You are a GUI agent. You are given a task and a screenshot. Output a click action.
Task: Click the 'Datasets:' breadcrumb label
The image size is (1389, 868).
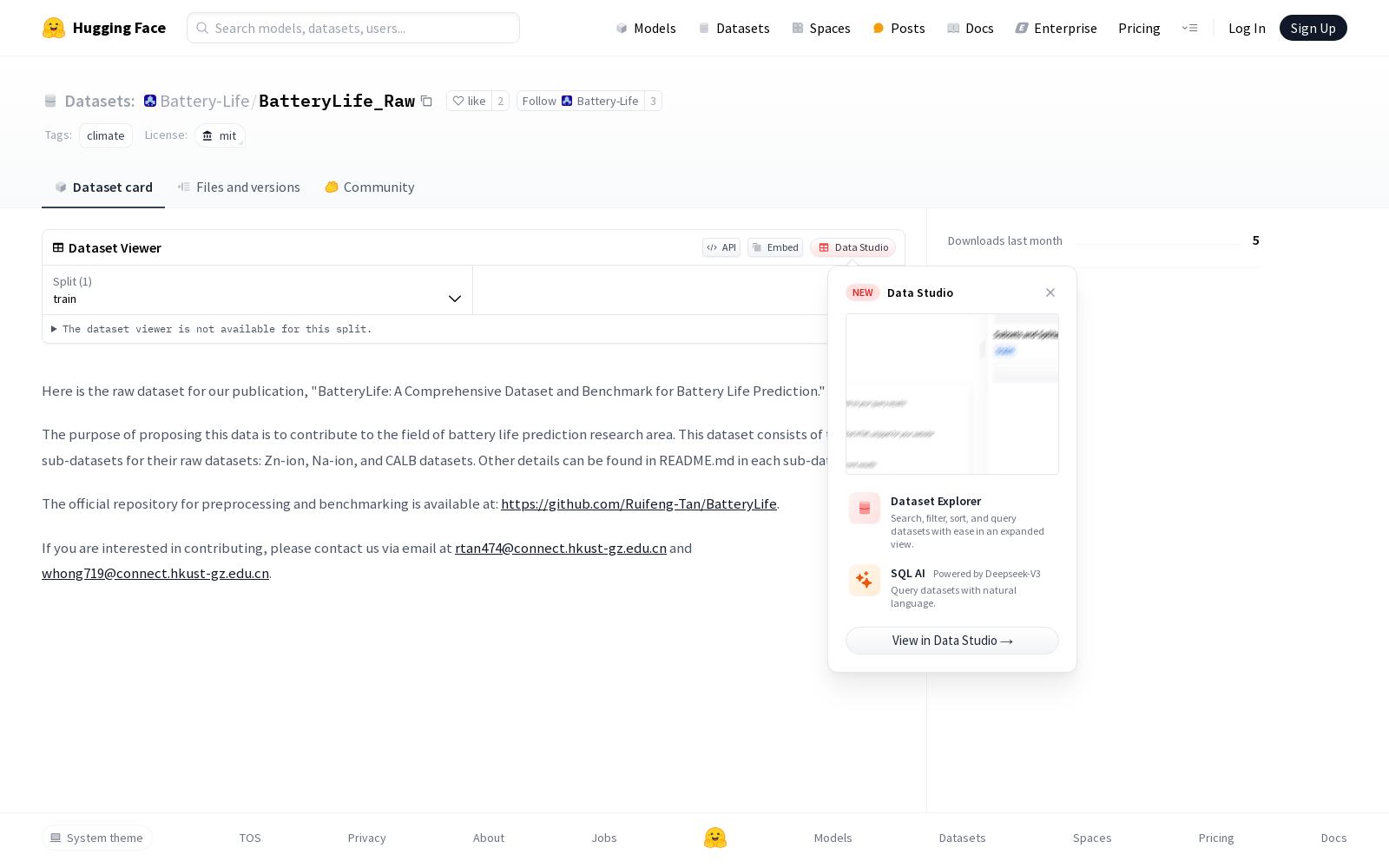[100, 101]
